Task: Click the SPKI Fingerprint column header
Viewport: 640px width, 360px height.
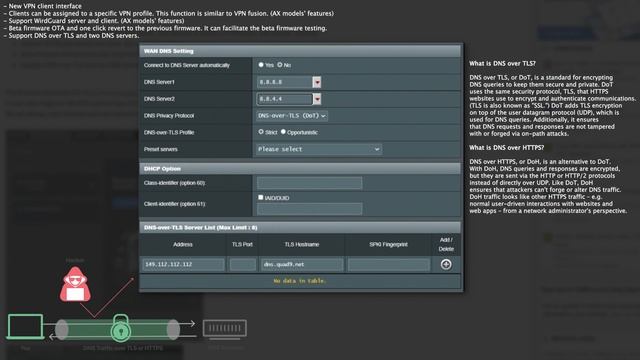Action: pos(388,244)
